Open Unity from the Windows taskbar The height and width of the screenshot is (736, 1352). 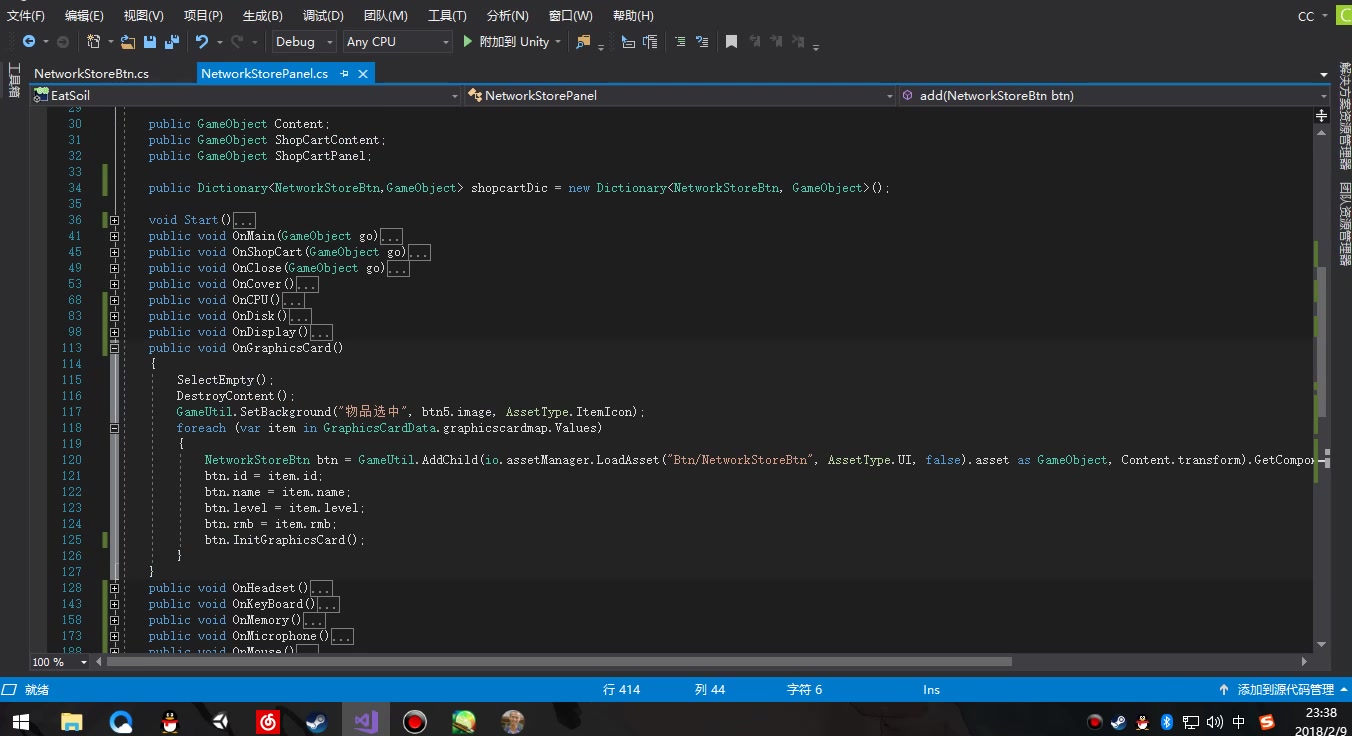pyautogui.click(x=218, y=720)
